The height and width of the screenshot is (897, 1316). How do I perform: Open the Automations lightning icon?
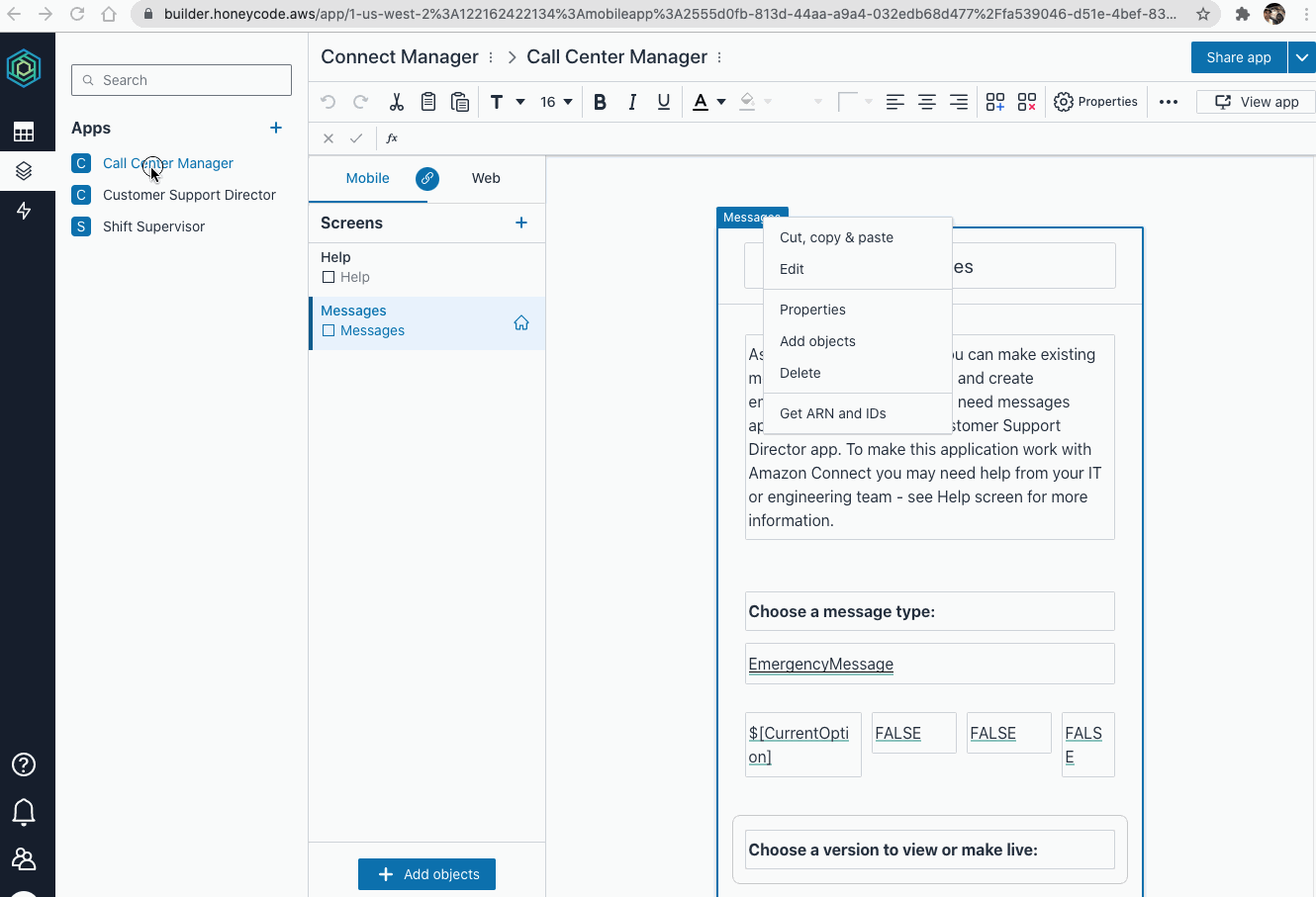click(24, 211)
